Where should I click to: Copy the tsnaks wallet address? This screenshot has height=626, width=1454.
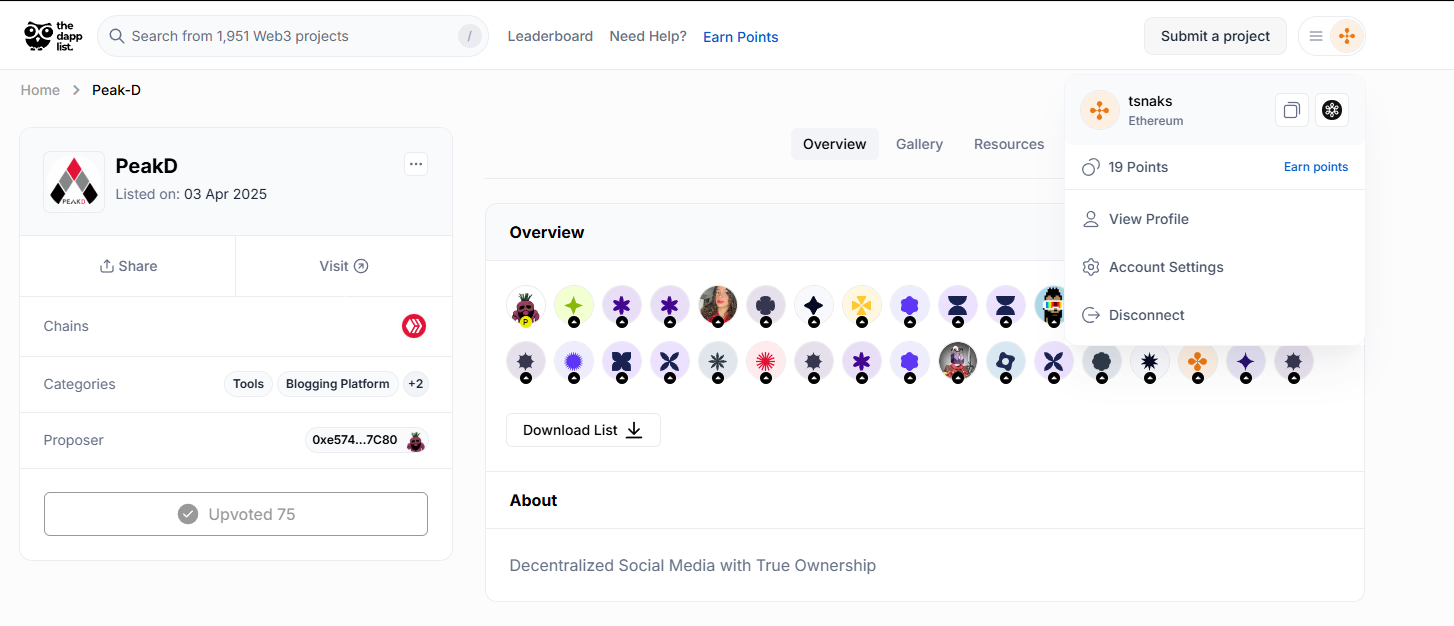(x=1292, y=110)
